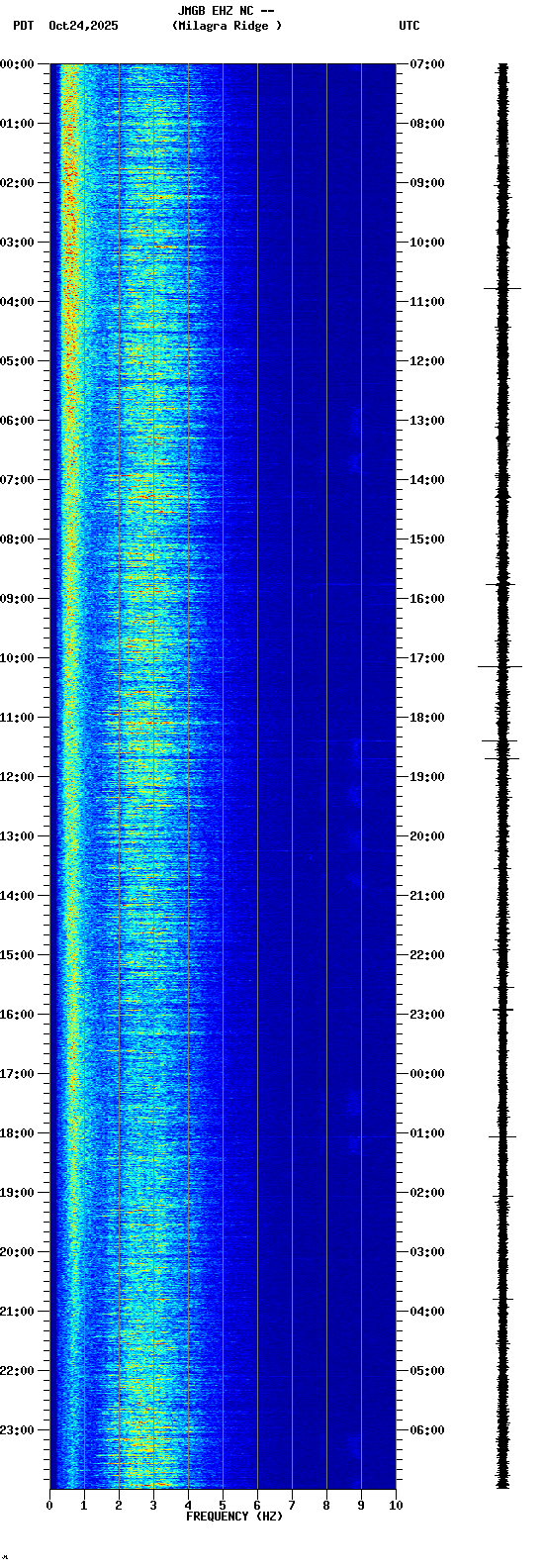Click the 20:00 PDT time label
The image size is (546, 1568).
pos(17,1252)
